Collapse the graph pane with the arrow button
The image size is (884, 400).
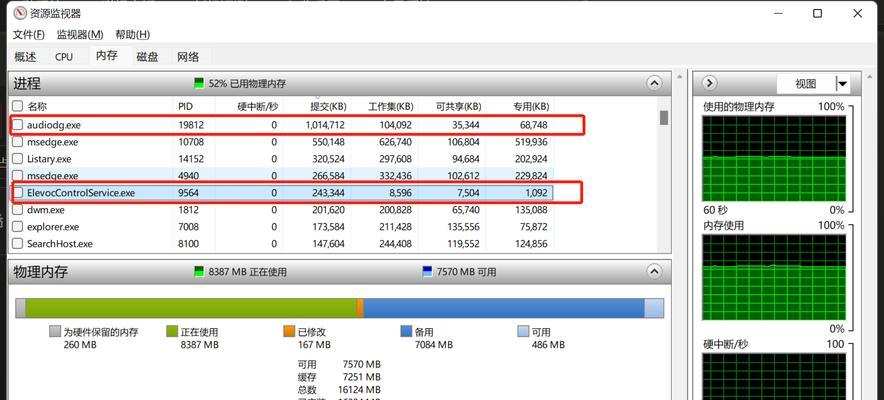pos(710,83)
